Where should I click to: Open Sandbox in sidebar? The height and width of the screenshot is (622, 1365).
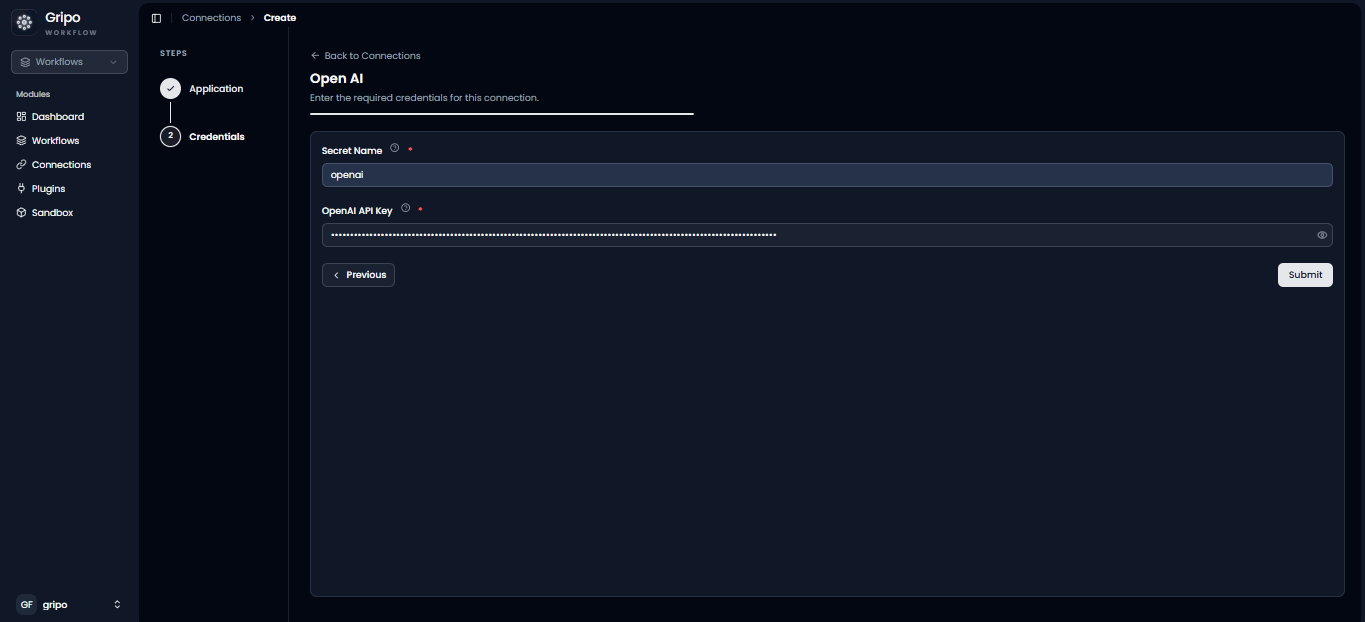52,213
